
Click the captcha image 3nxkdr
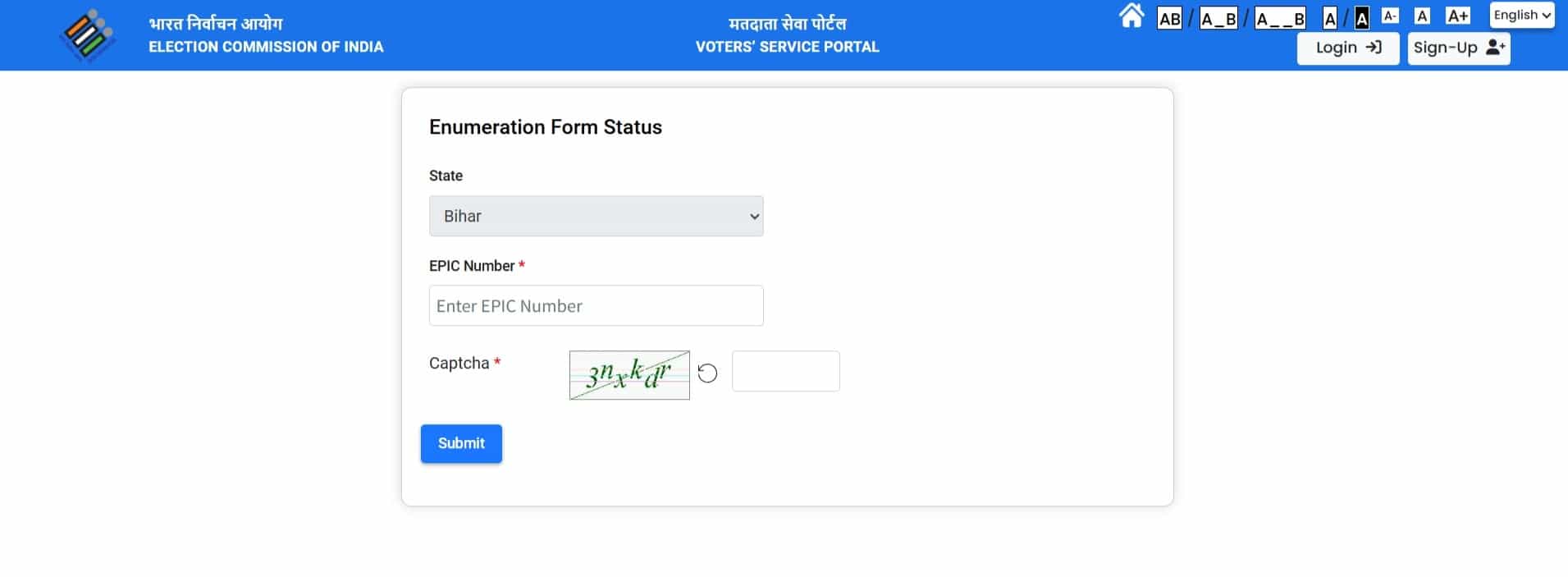(x=629, y=375)
